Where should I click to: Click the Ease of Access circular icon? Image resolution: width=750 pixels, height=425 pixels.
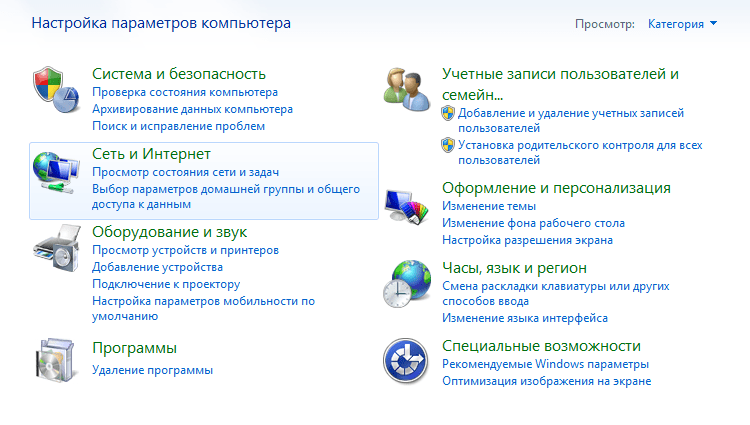(406, 361)
